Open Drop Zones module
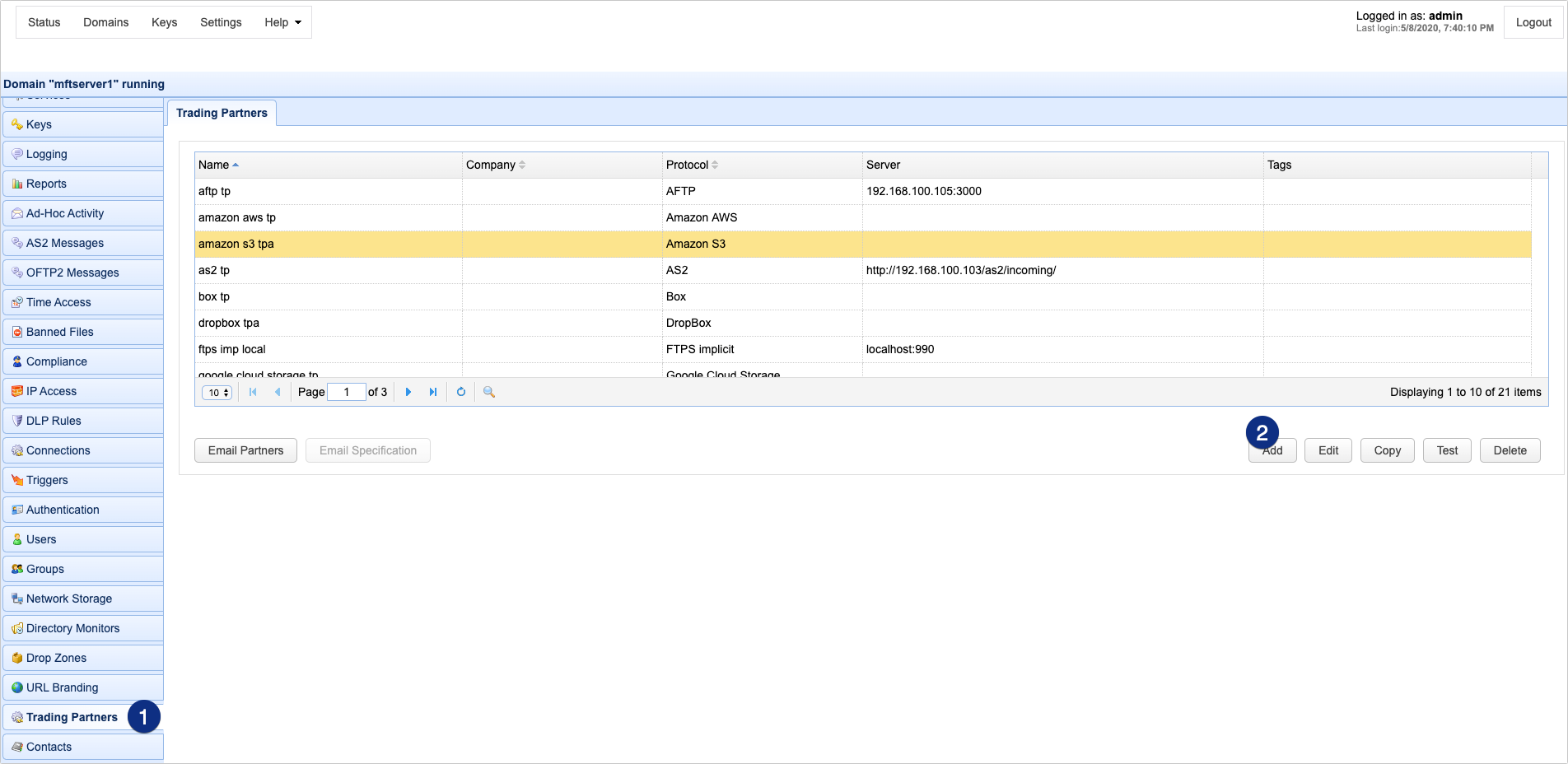The width and height of the screenshot is (1568, 764). (x=82, y=658)
